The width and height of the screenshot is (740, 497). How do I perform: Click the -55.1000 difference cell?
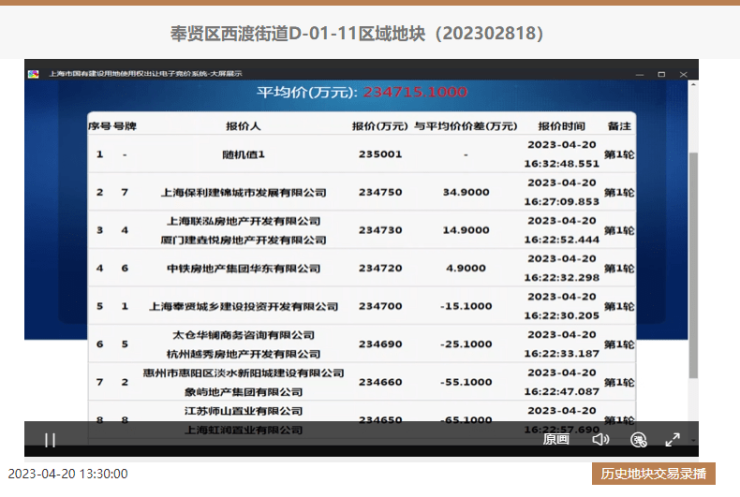[x=466, y=382]
